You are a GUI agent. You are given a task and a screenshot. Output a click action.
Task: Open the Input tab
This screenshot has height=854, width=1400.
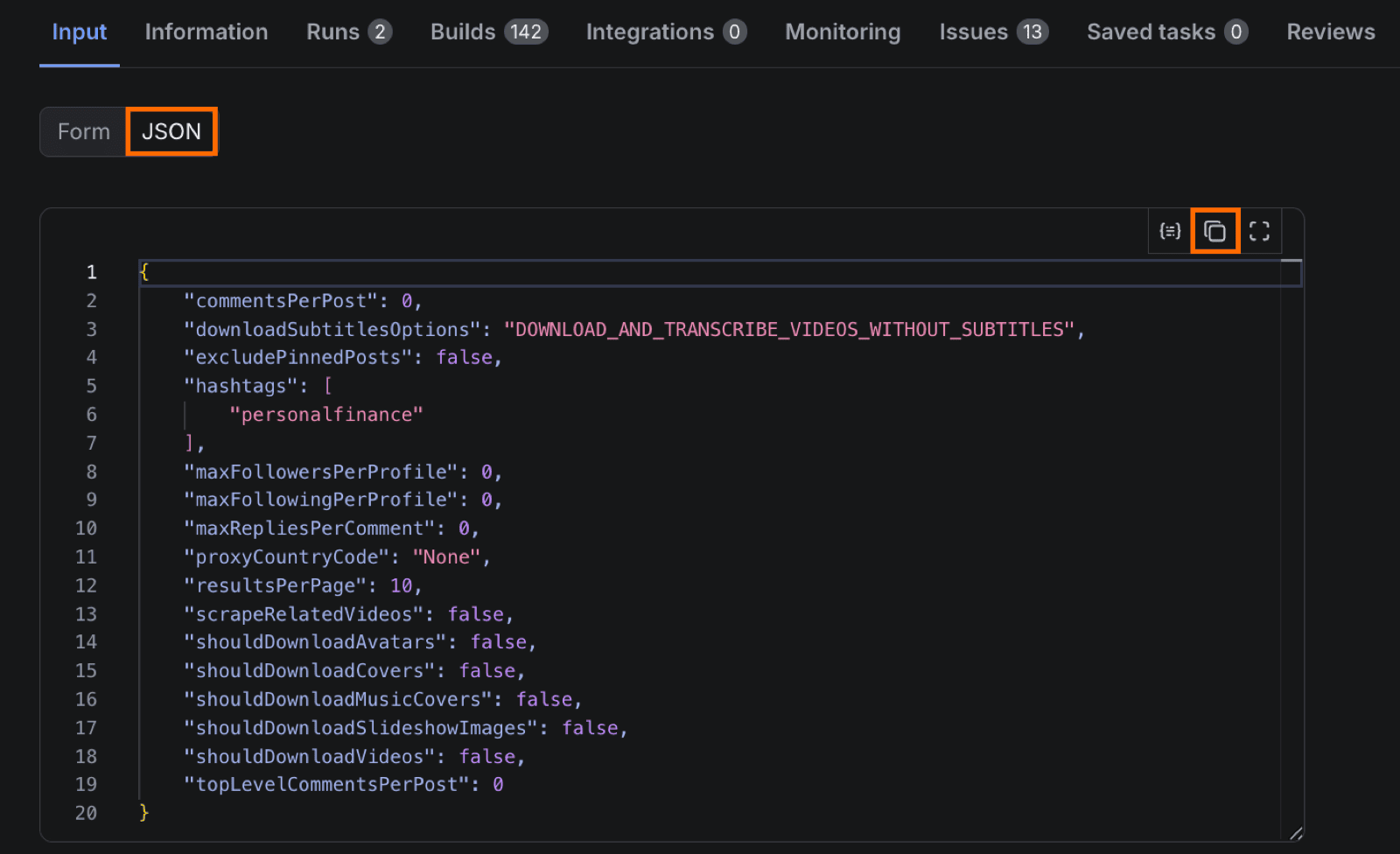(x=80, y=32)
